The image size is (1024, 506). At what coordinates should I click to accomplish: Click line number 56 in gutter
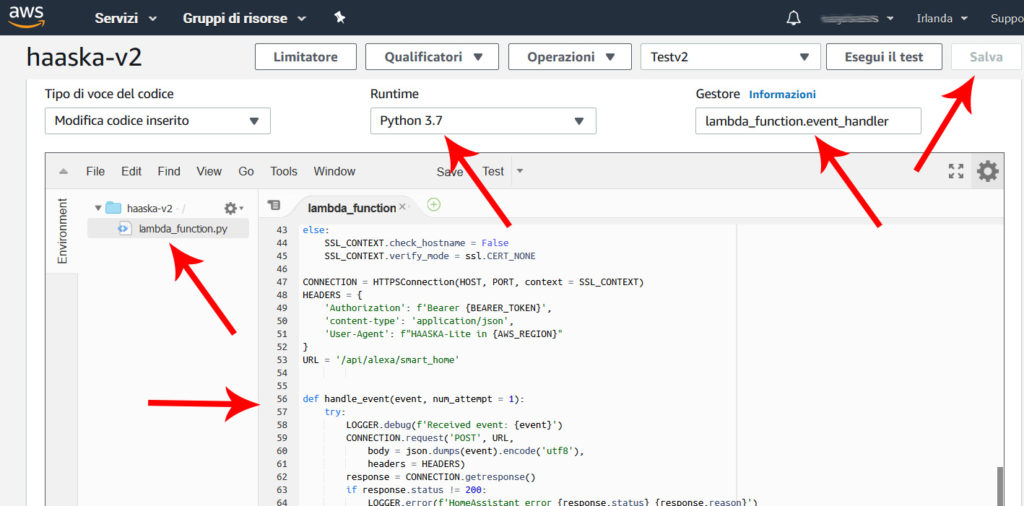282,399
